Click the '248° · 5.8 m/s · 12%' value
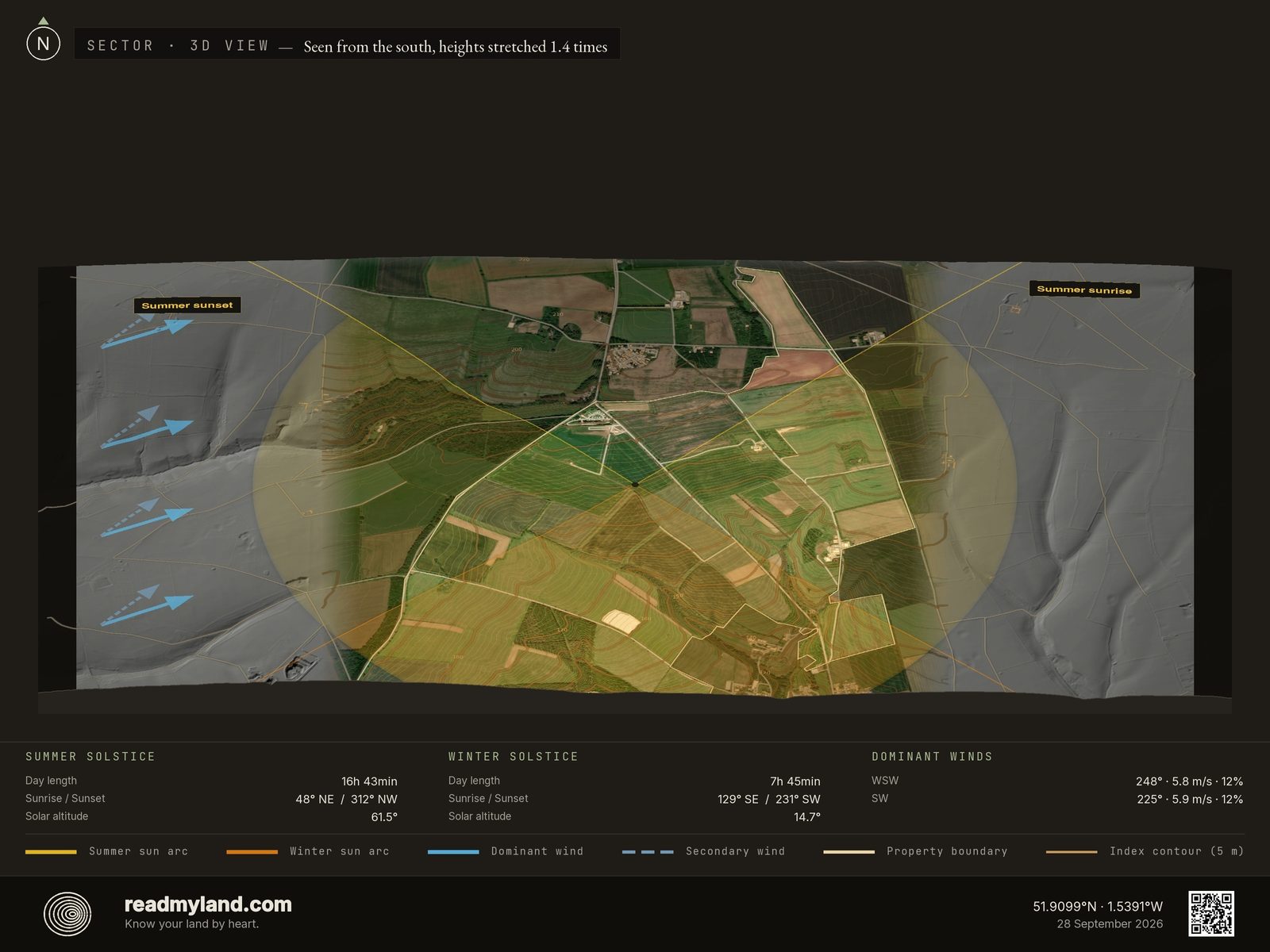This screenshot has height=952, width=1270. (1189, 781)
